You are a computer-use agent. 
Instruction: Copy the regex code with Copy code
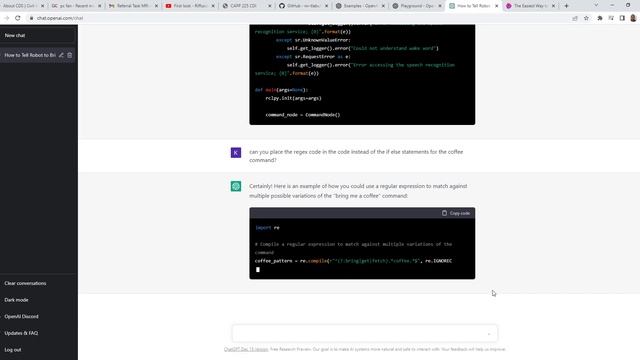[456, 213]
